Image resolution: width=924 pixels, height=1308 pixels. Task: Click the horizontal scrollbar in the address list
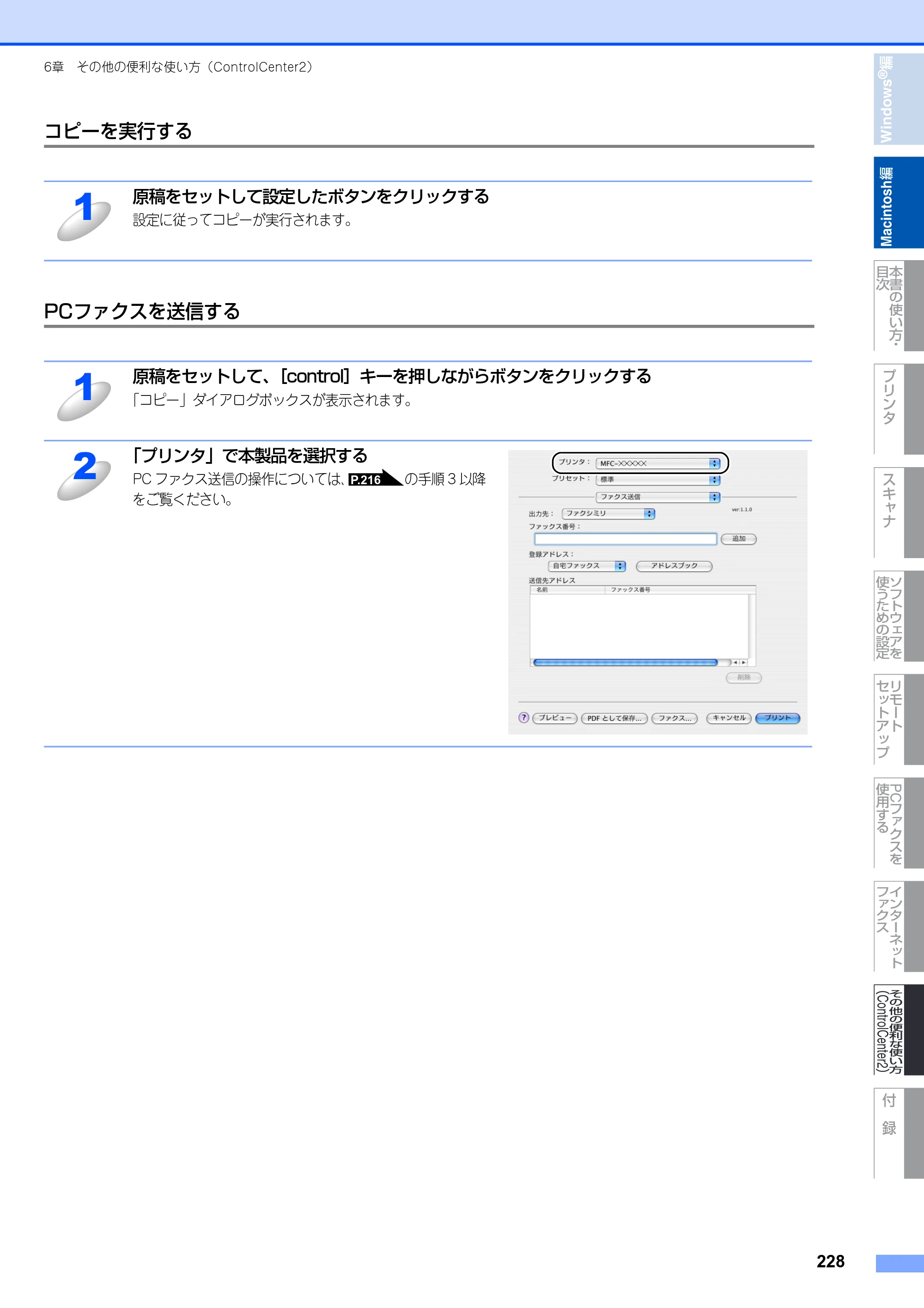626,663
